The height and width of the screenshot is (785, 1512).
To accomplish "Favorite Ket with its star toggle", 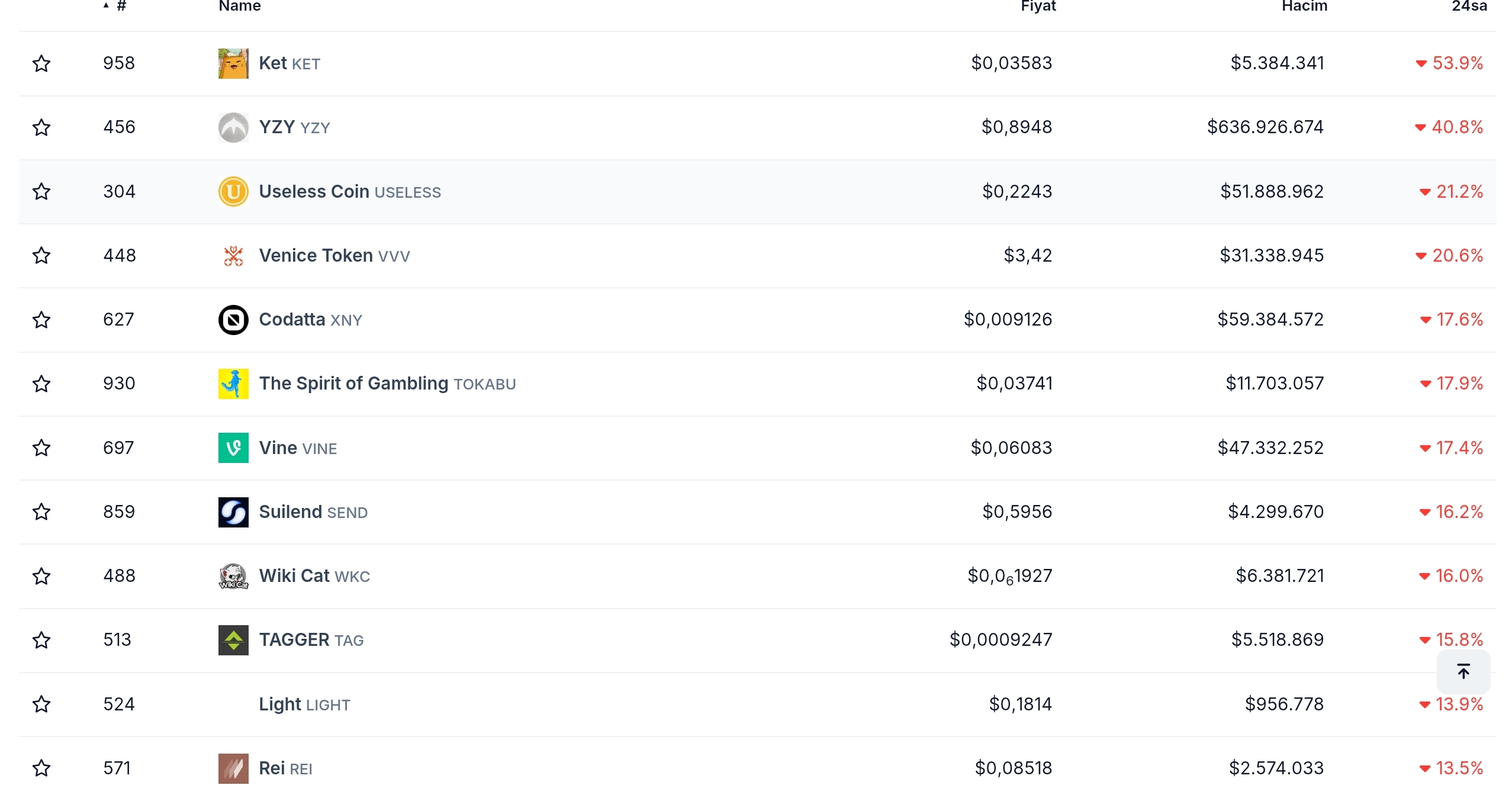I will pyautogui.click(x=41, y=63).
